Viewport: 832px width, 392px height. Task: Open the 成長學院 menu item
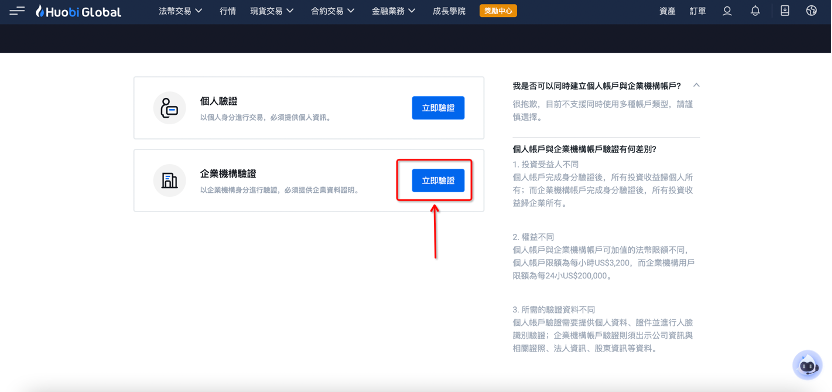point(449,11)
